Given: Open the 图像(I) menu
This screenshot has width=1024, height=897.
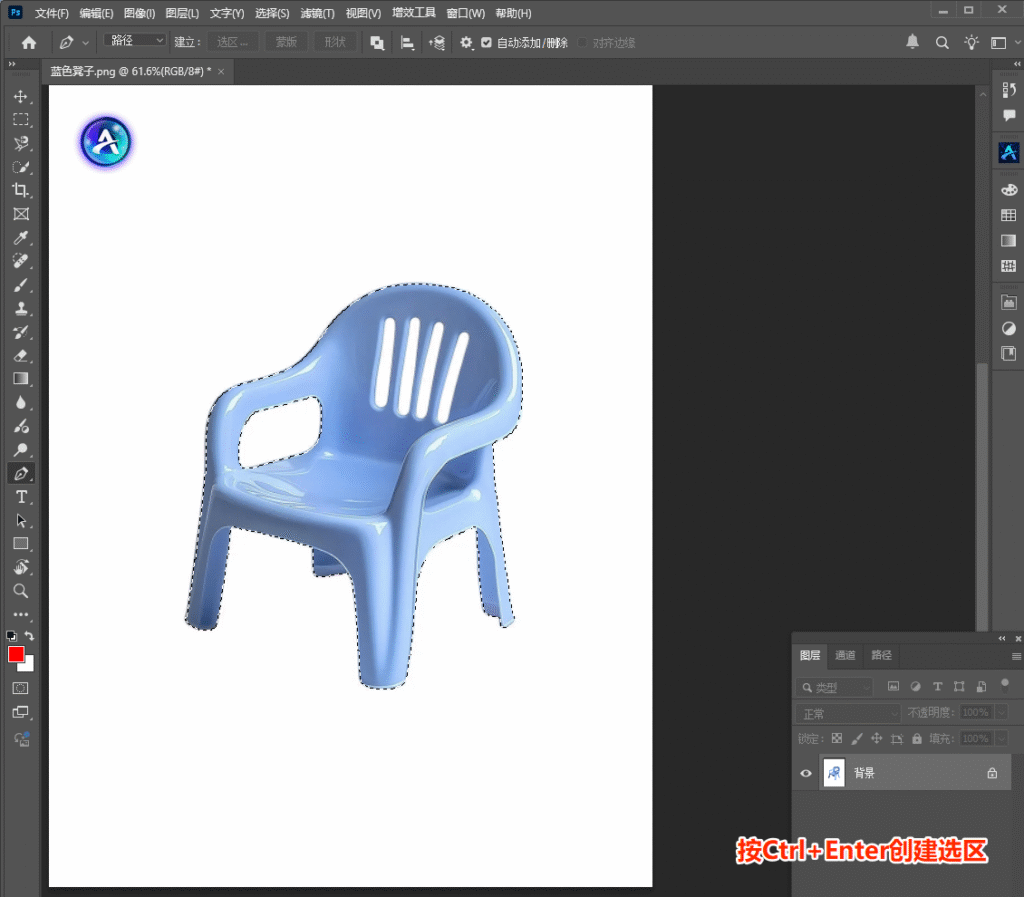Looking at the screenshot, I should [x=139, y=13].
